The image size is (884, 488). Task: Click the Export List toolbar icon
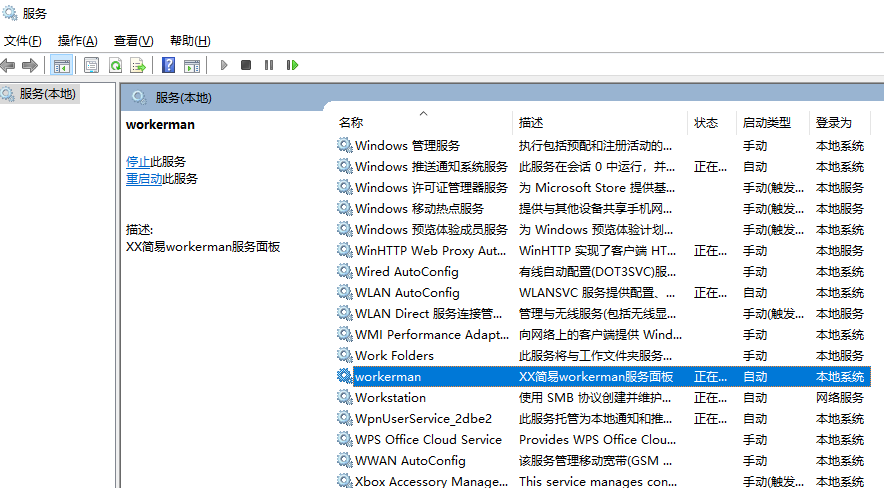click(x=138, y=65)
